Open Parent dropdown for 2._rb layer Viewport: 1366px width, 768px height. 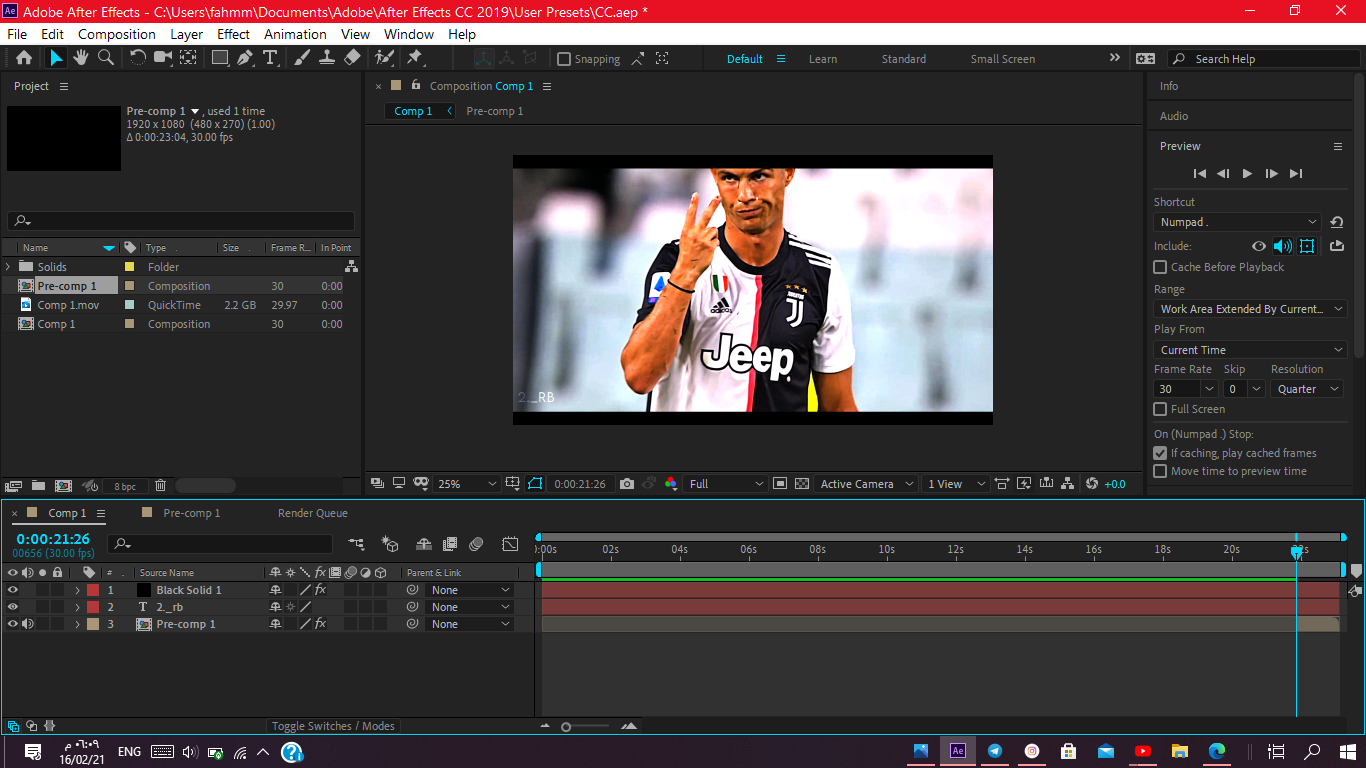[x=470, y=607]
